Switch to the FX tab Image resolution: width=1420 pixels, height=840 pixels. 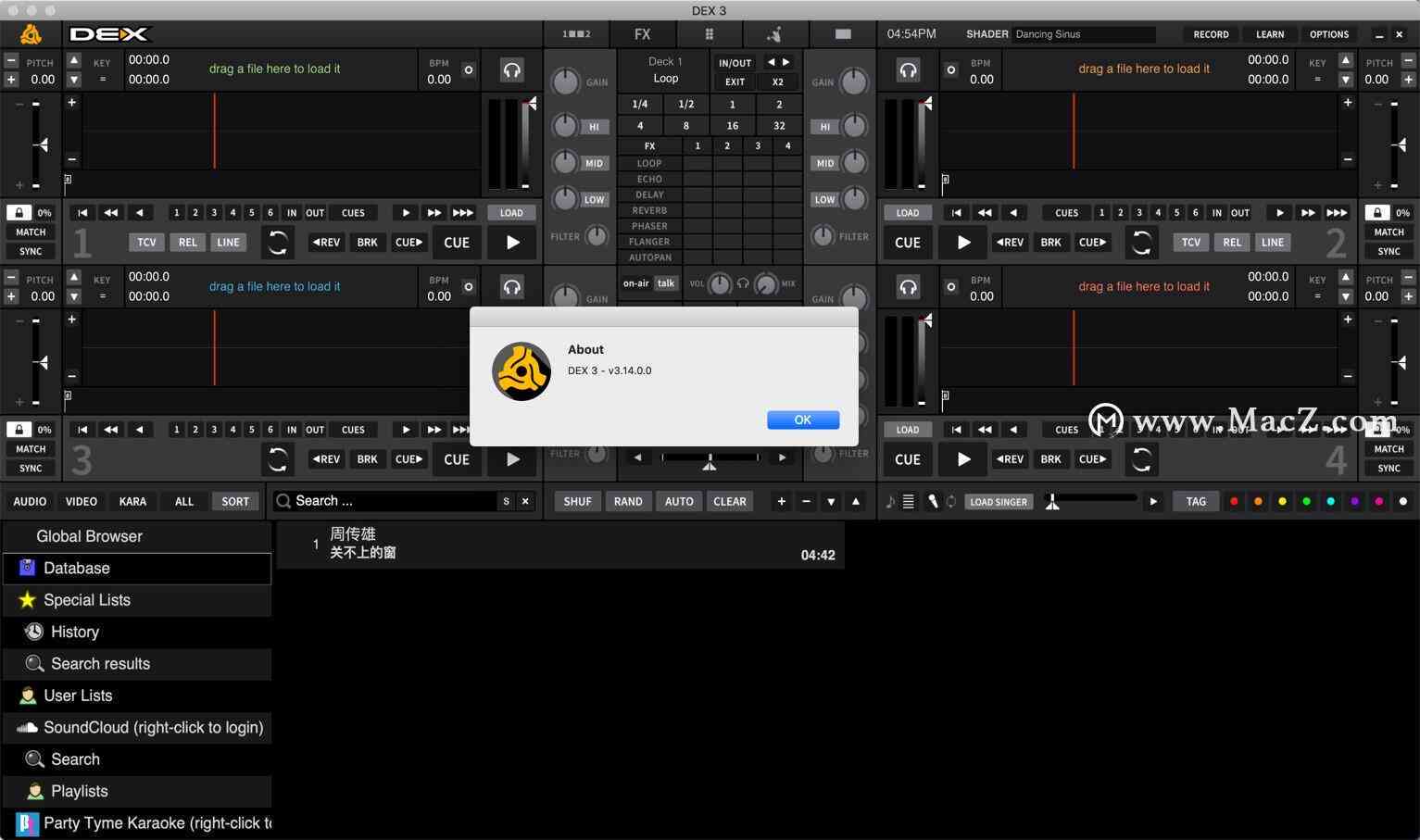pyautogui.click(x=642, y=34)
